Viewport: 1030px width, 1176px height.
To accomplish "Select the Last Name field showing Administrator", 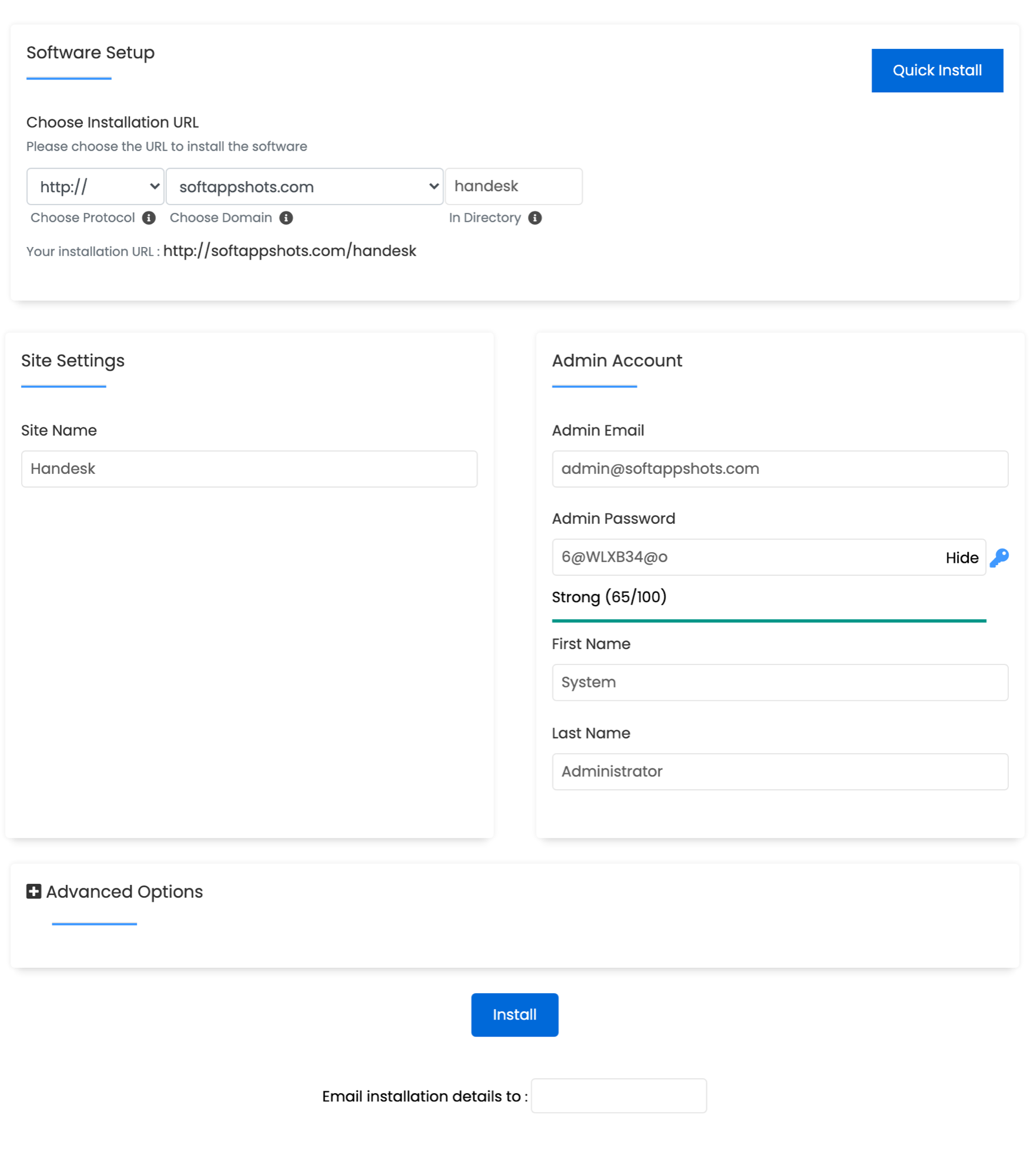I will pyautogui.click(x=780, y=771).
